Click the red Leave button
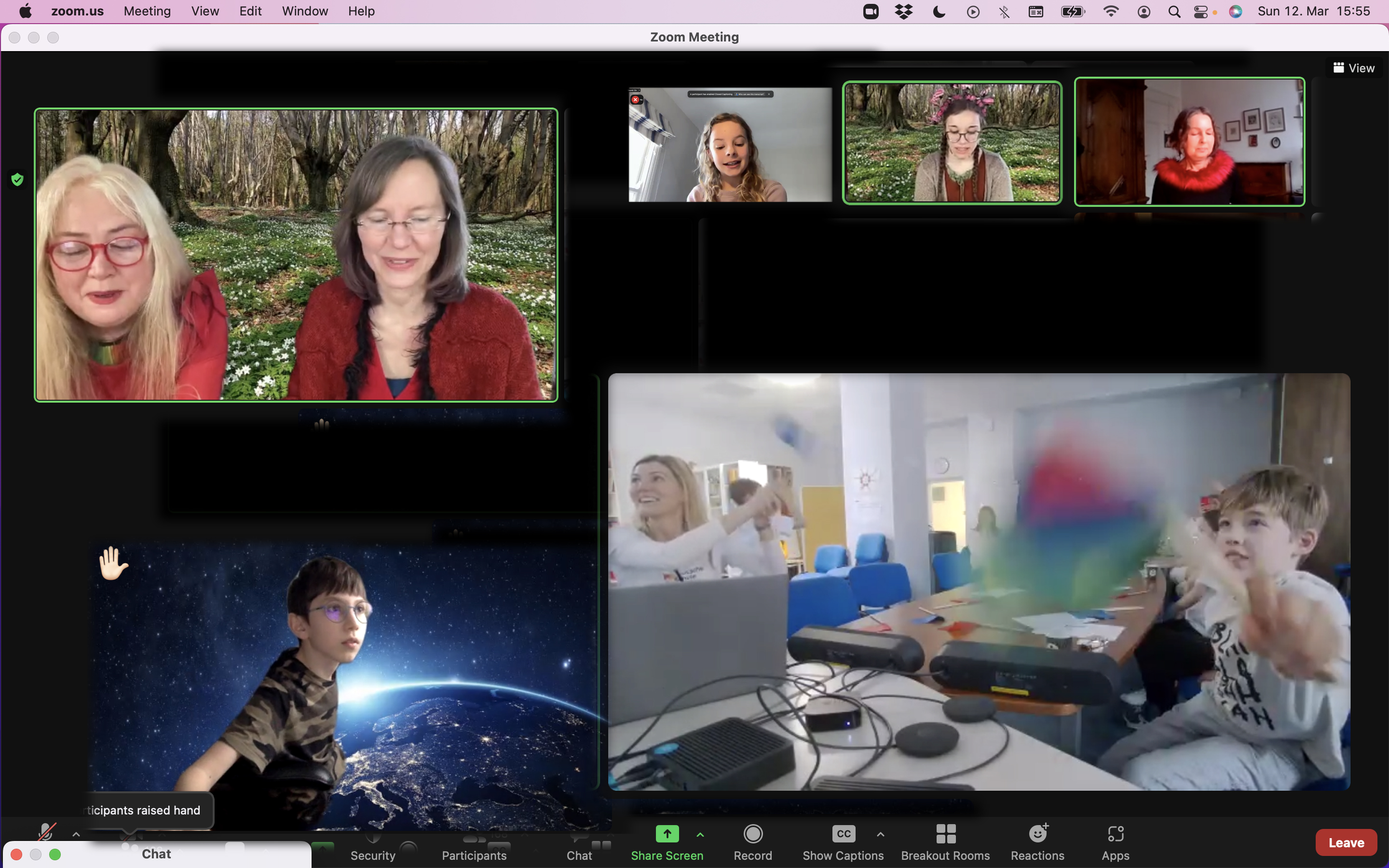 [x=1346, y=842]
